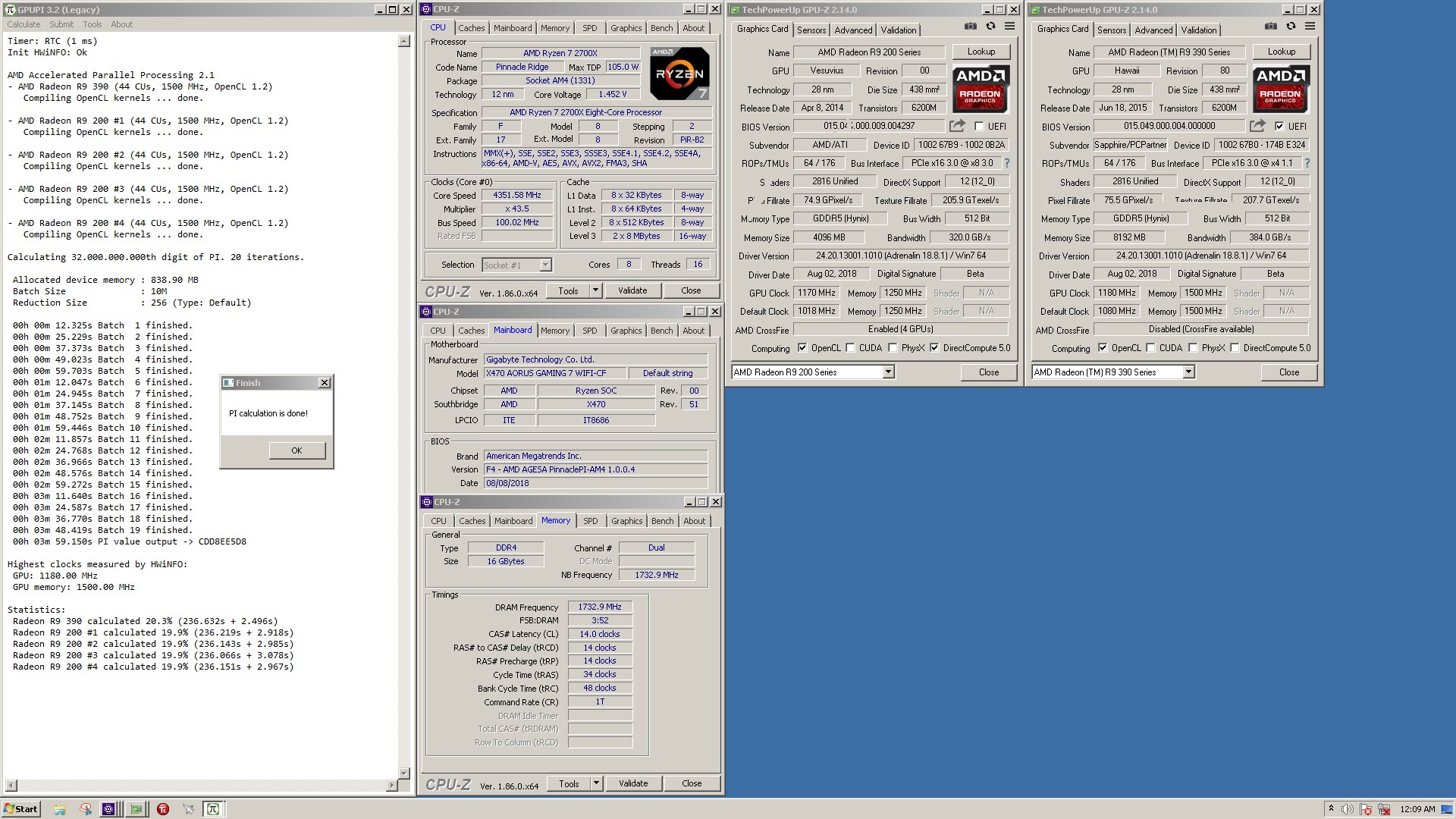The width and height of the screenshot is (1456, 819).
Task: Open the AMD Radeon R9 200 Series GPU dropdown
Action: click(888, 372)
